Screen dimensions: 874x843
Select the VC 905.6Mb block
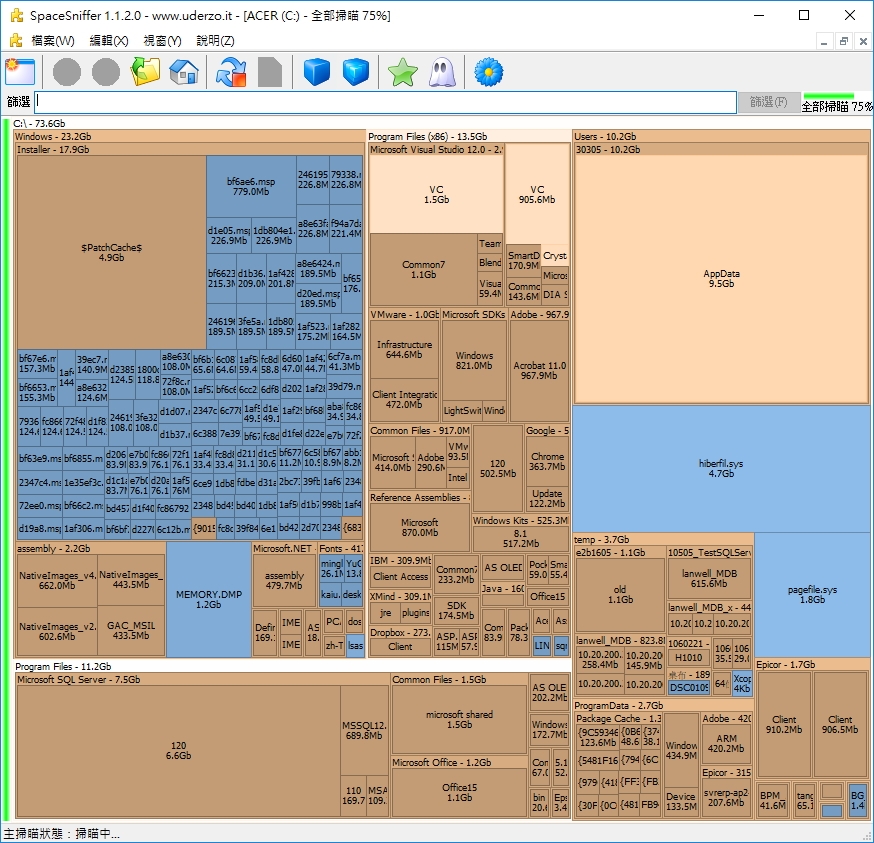[537, 195]
